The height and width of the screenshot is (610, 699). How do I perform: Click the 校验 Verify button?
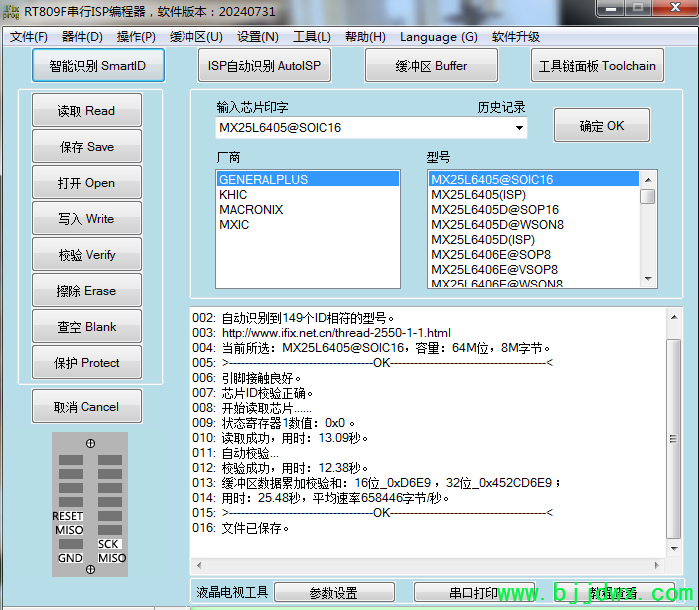(87, 255)
